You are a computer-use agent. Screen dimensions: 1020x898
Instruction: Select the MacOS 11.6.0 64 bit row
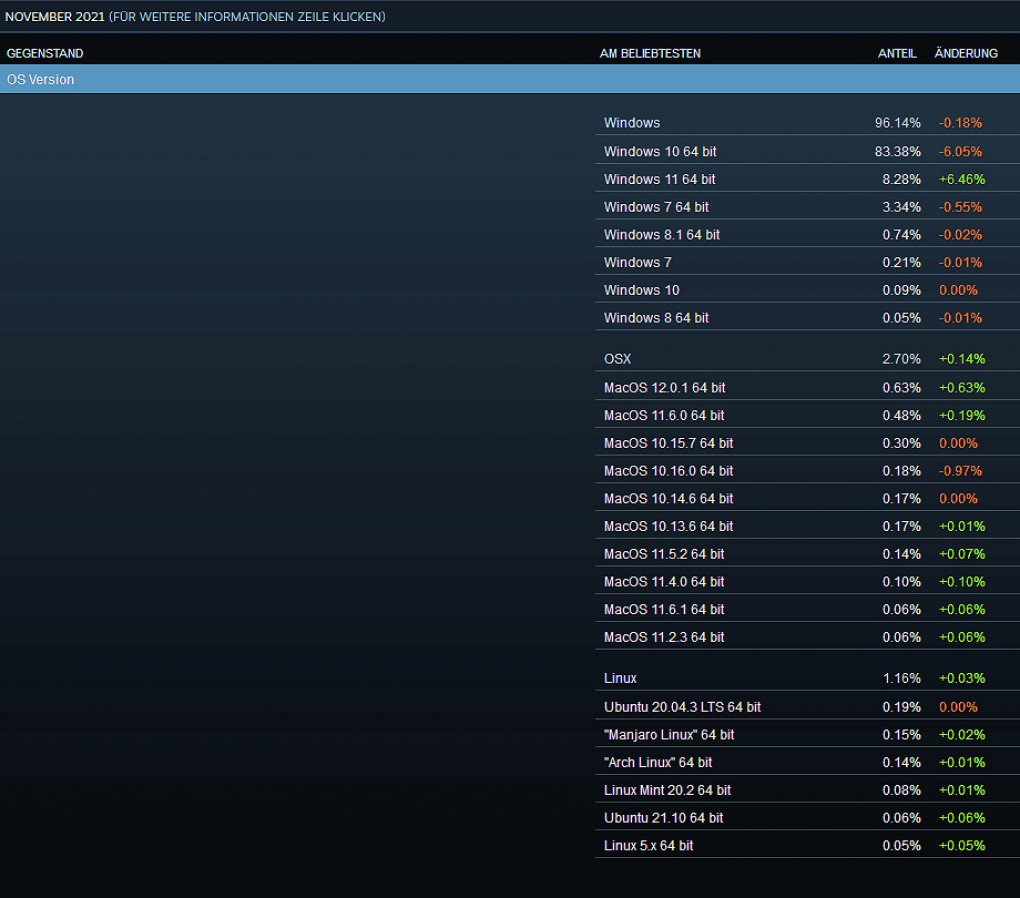coord(807,415)
